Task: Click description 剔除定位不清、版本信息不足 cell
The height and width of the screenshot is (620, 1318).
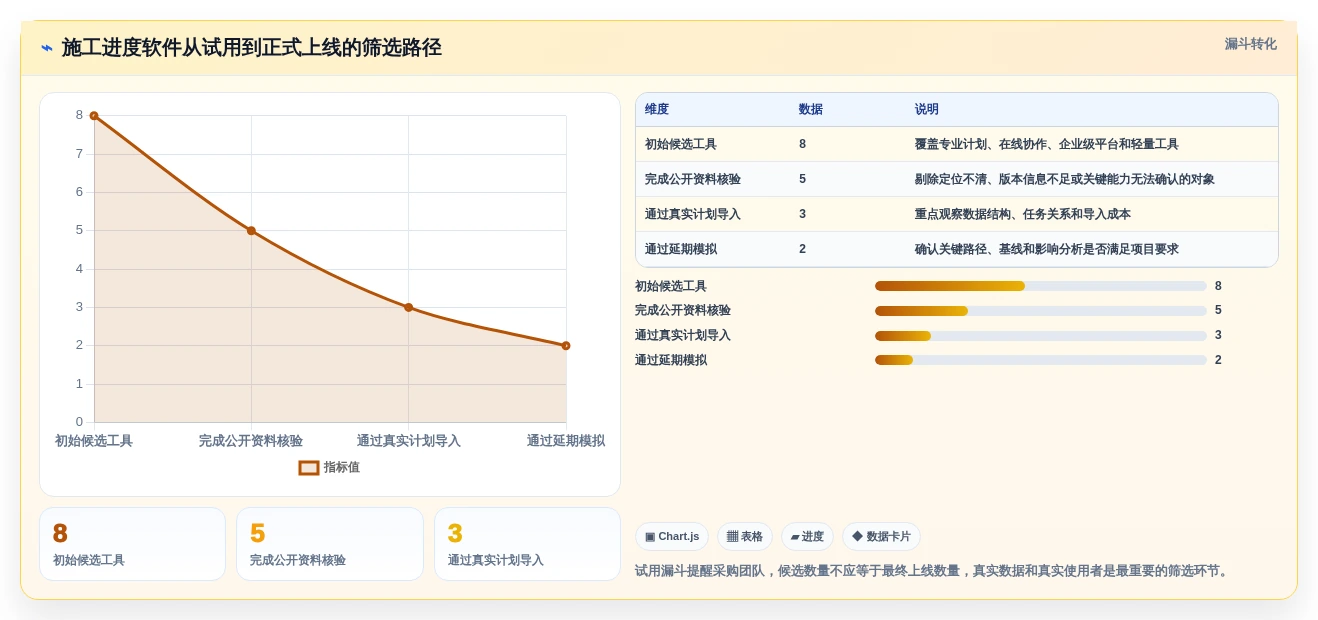Action: (x=1065, y=180)
